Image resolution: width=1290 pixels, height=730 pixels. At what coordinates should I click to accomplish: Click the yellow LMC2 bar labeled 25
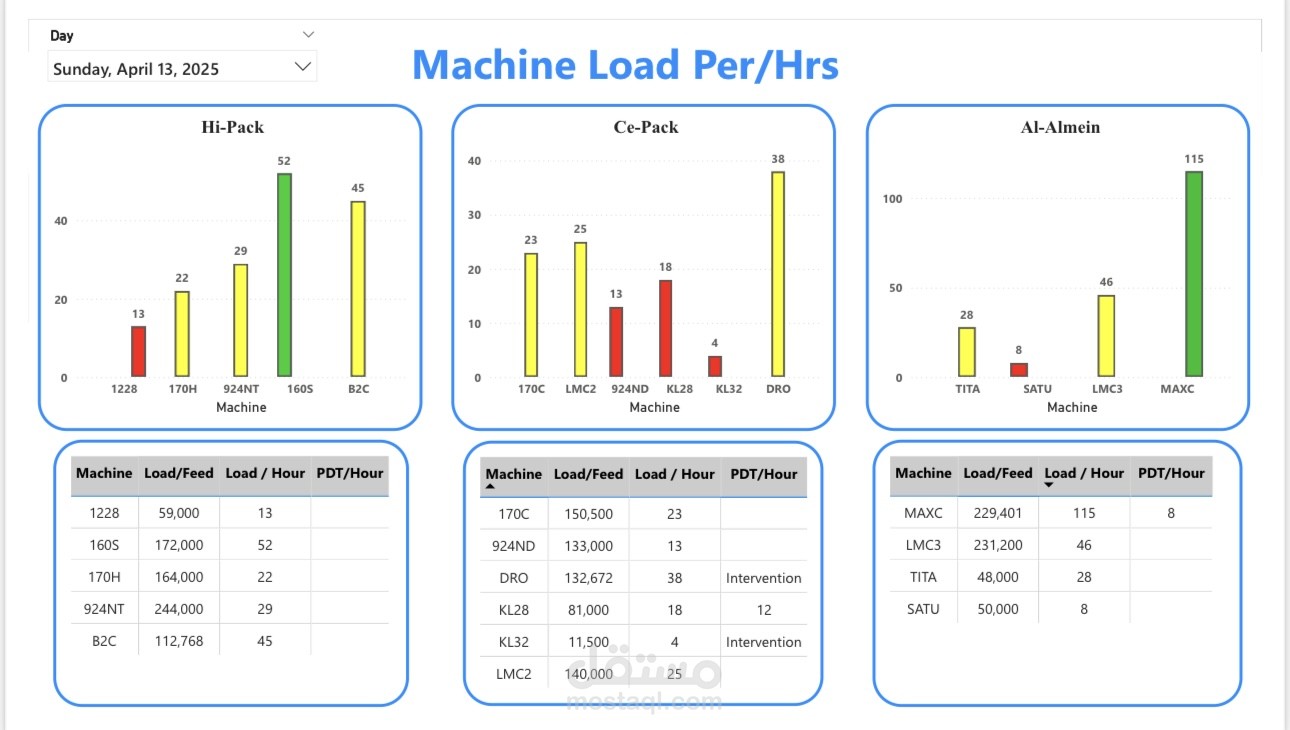tap(580, 310)
